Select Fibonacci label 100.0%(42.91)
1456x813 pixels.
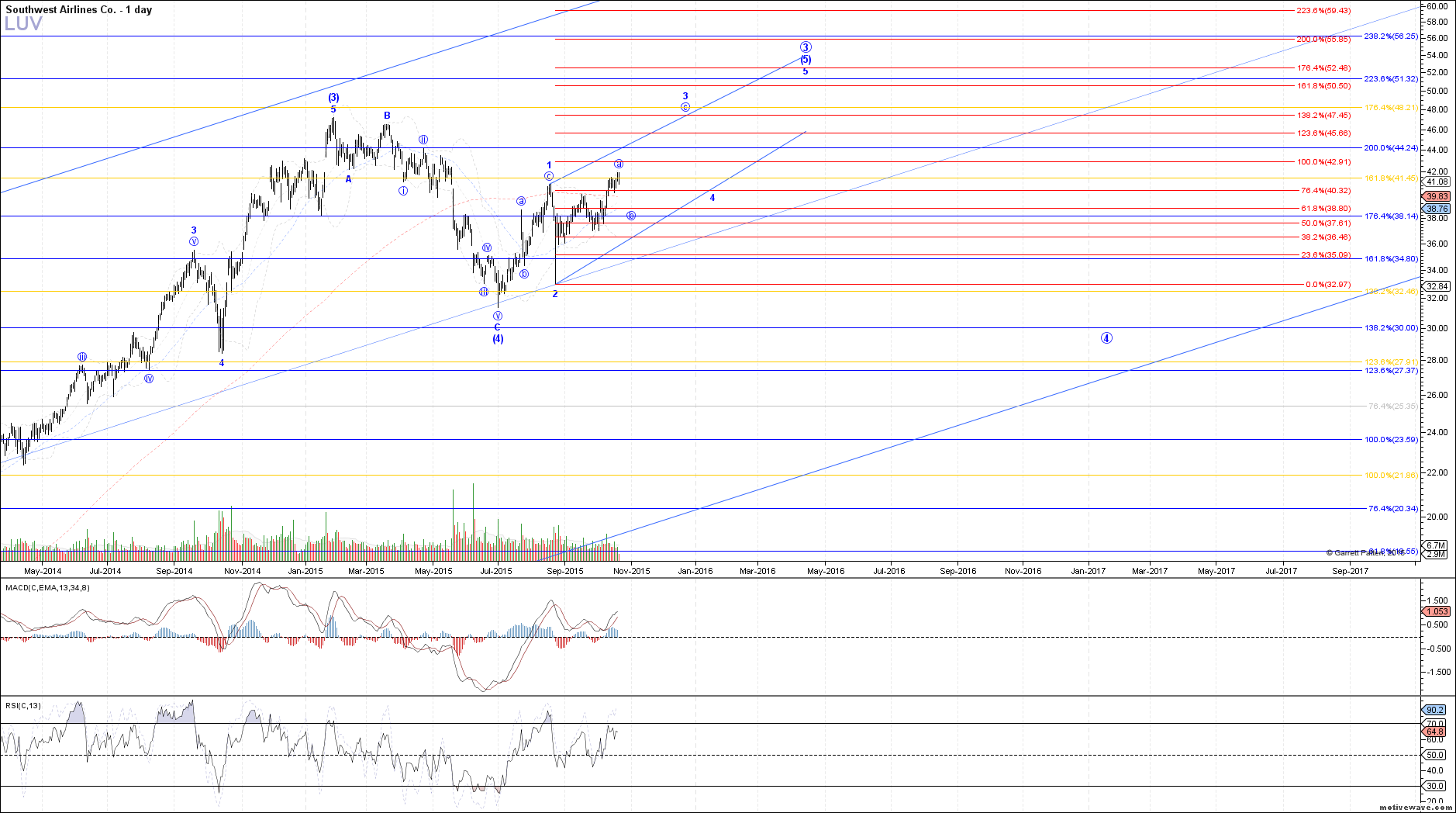1323,162
